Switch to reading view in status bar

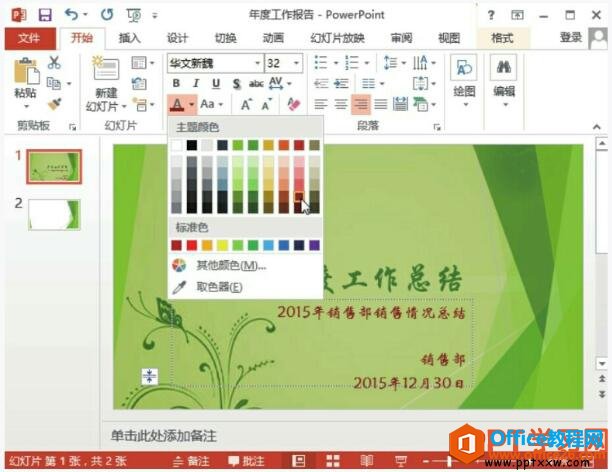click(366, 461)
